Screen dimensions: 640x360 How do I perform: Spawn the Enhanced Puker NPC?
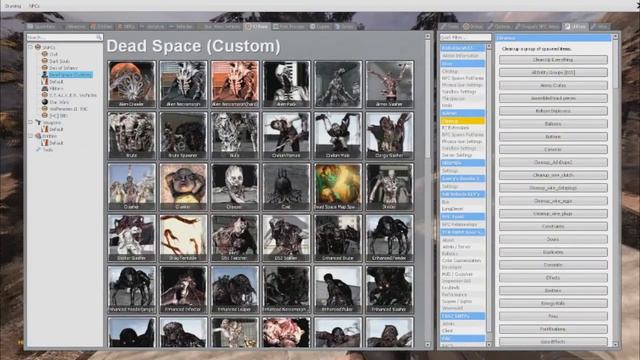[338, 290]
